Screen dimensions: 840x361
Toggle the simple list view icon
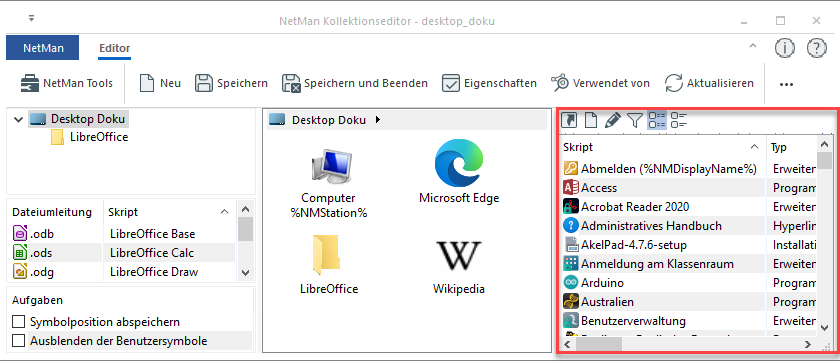679,120
